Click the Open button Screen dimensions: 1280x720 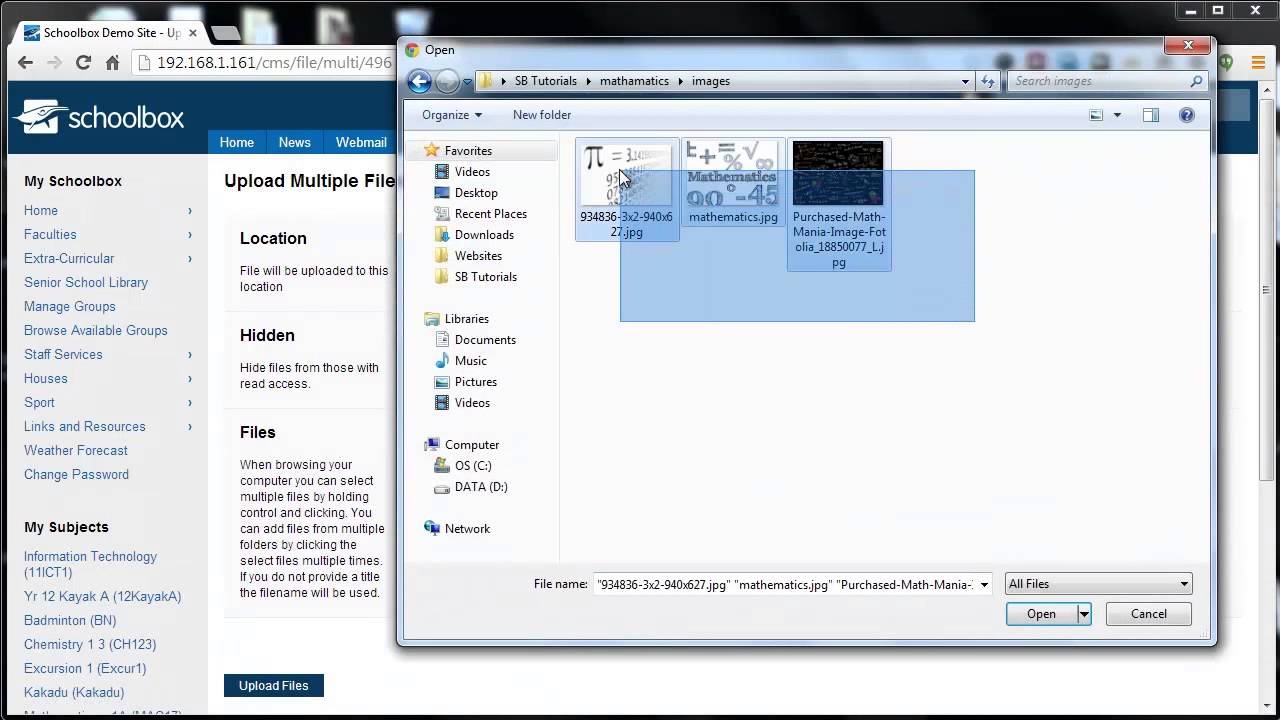[x=1041, y=614]
